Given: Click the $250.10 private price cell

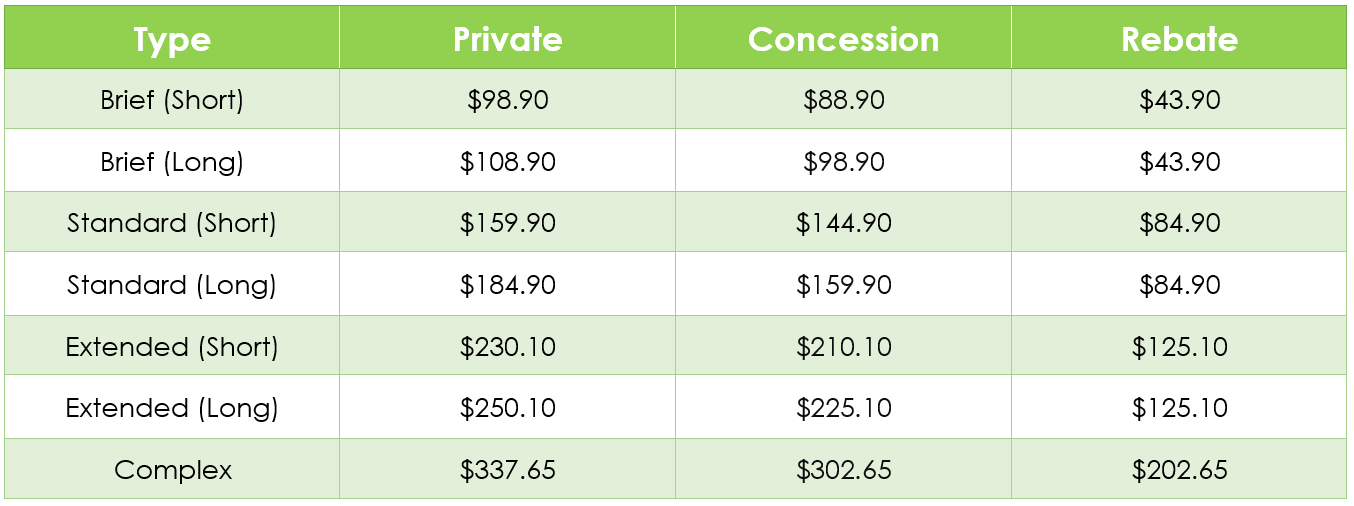Looking at the screenshot, I should click(508, 408).
